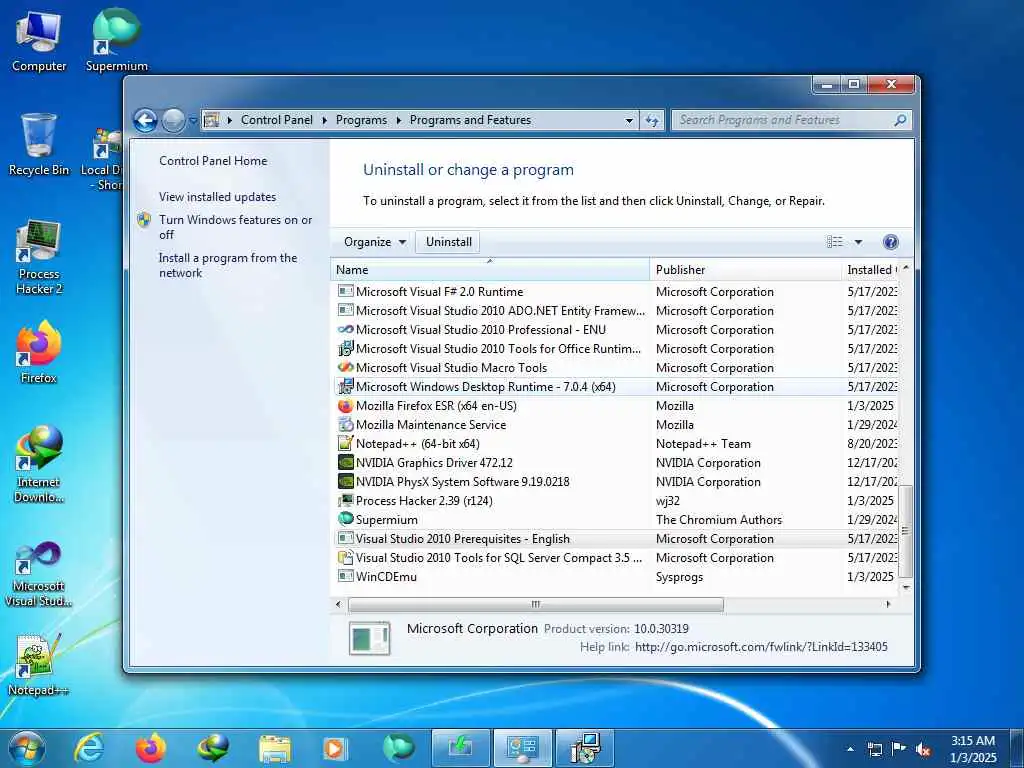Show hidden tray icons arrow
Screen dimensions: 1024x768
[x=850, y=750]
